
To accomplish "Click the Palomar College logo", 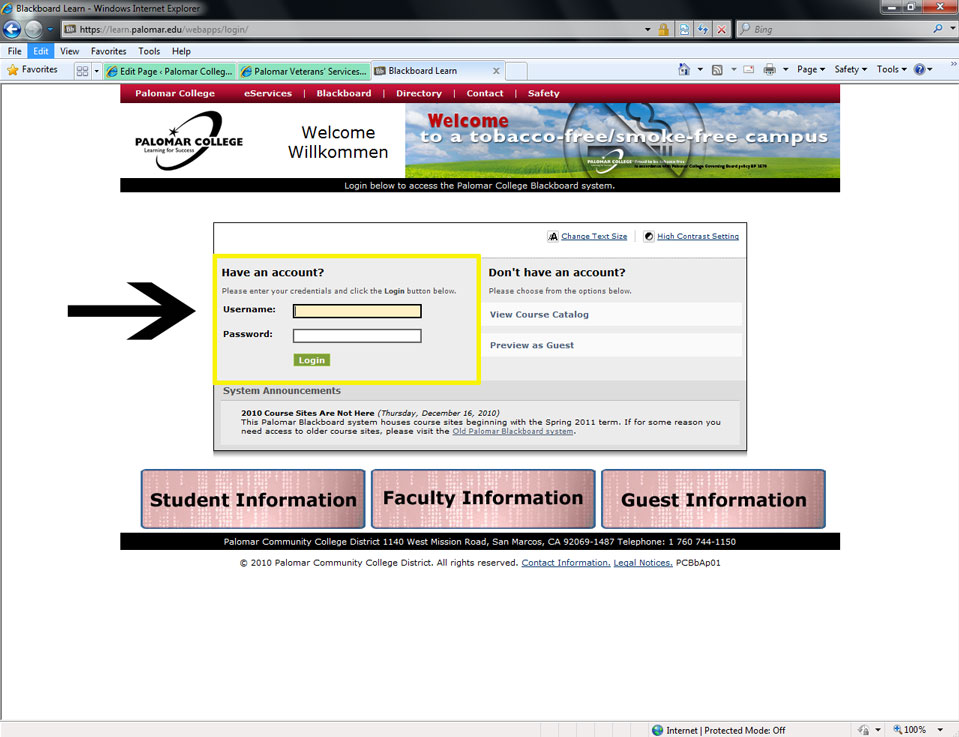I will [x=189, y=140].
